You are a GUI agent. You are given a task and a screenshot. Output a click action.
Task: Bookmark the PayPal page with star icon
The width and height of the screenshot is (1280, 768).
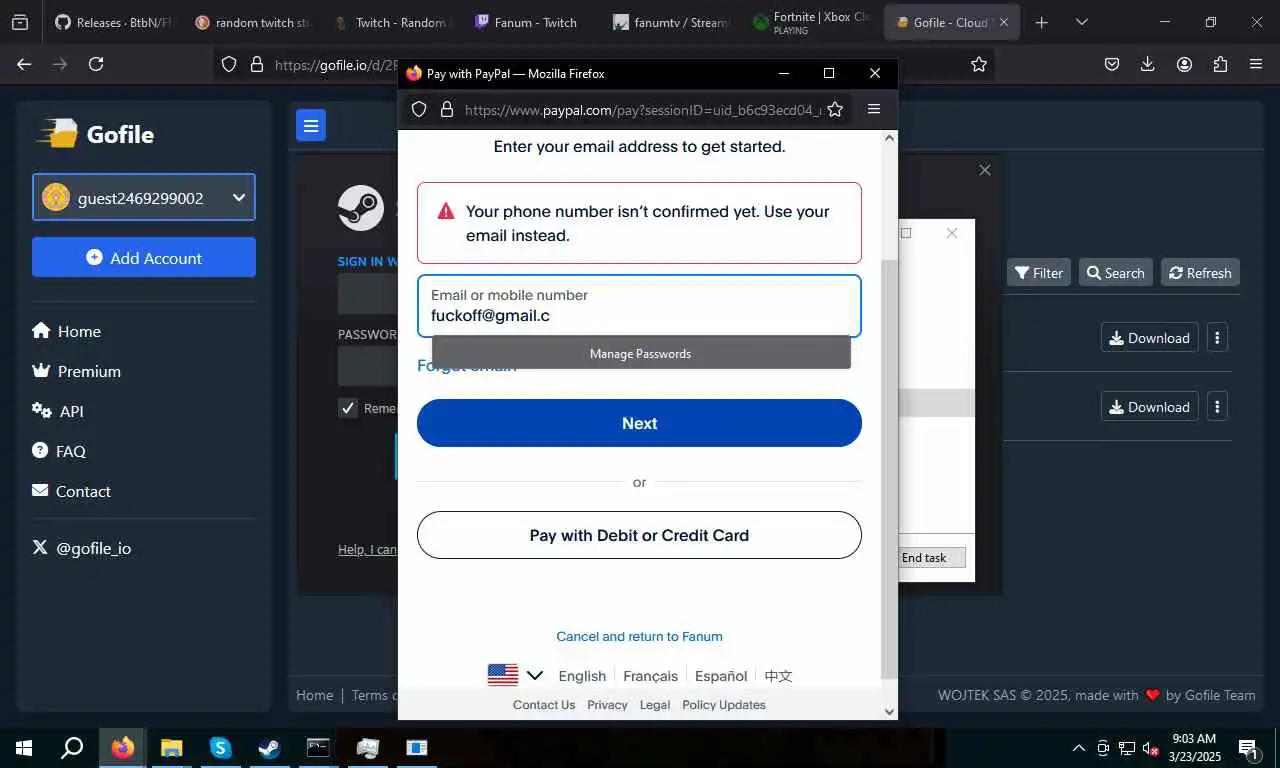[x=835, y=110]
